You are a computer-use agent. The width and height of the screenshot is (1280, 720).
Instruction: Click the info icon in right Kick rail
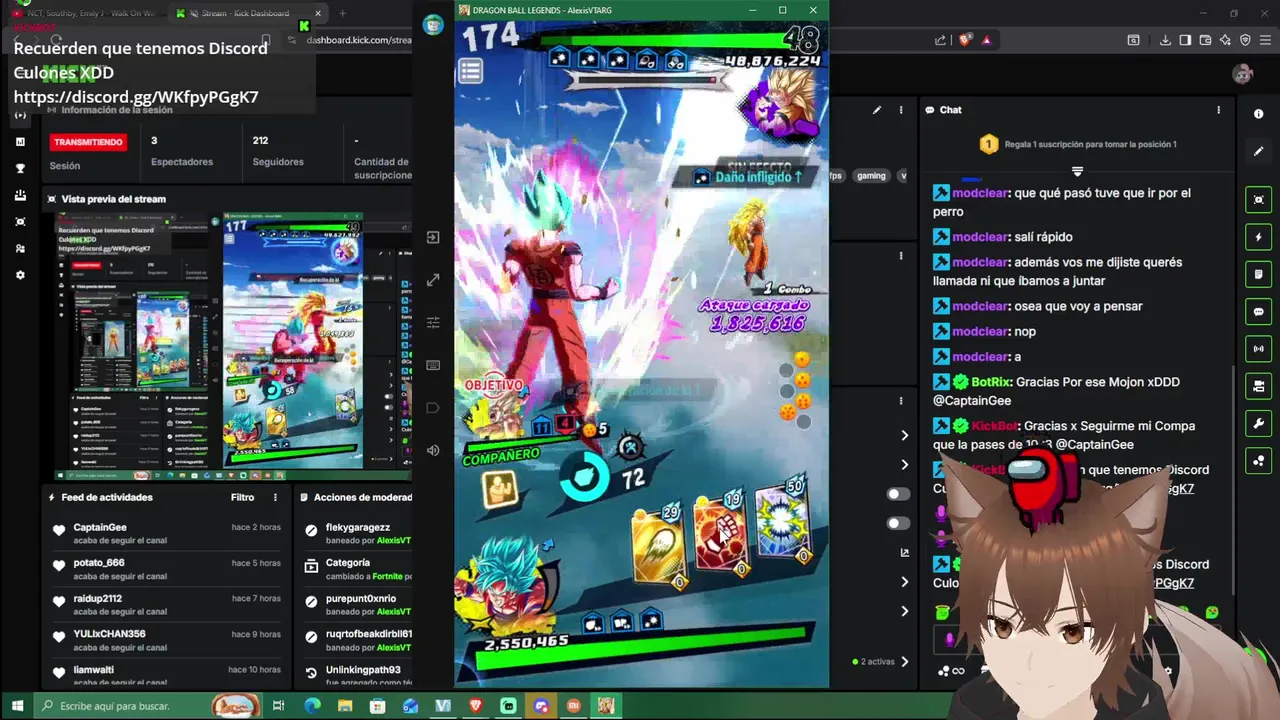coord(1258,114)
